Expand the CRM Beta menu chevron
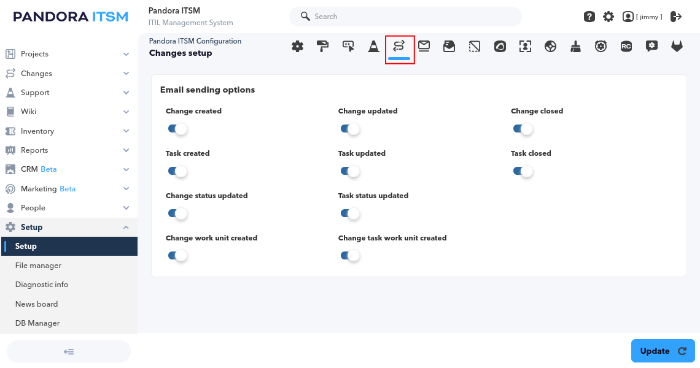This screenshot has height=368, width=700. coord(126,169)
